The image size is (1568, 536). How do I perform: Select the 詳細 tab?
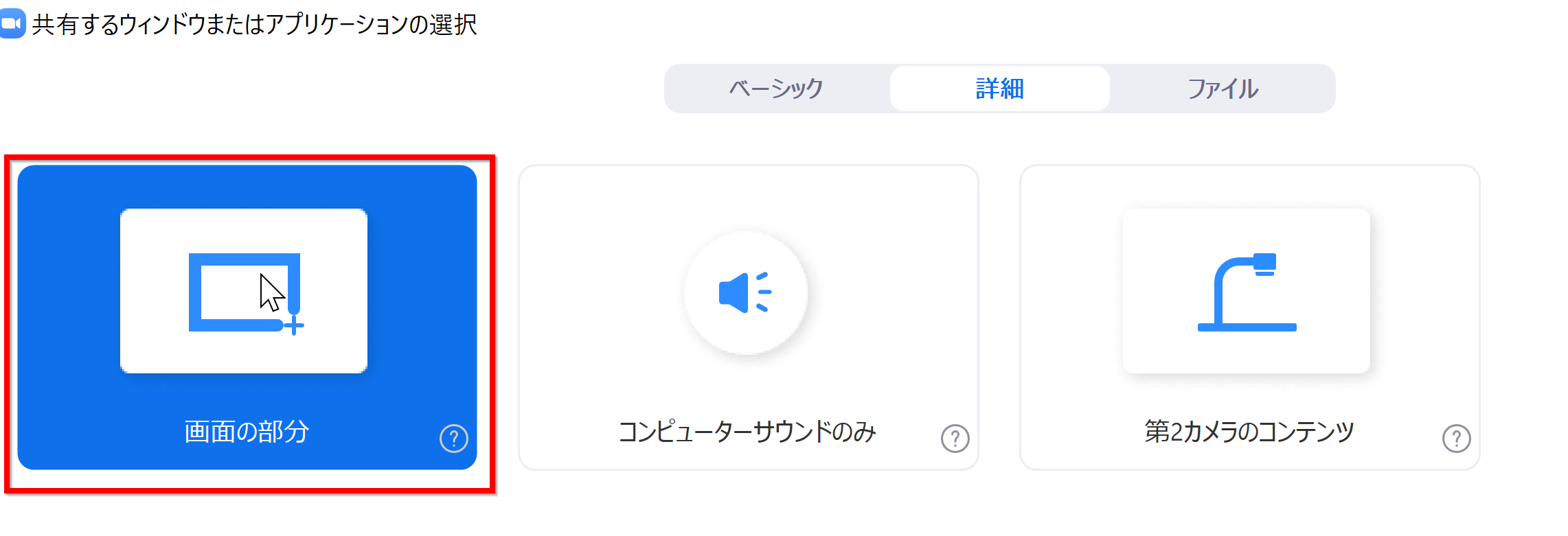tap(999, 89)
